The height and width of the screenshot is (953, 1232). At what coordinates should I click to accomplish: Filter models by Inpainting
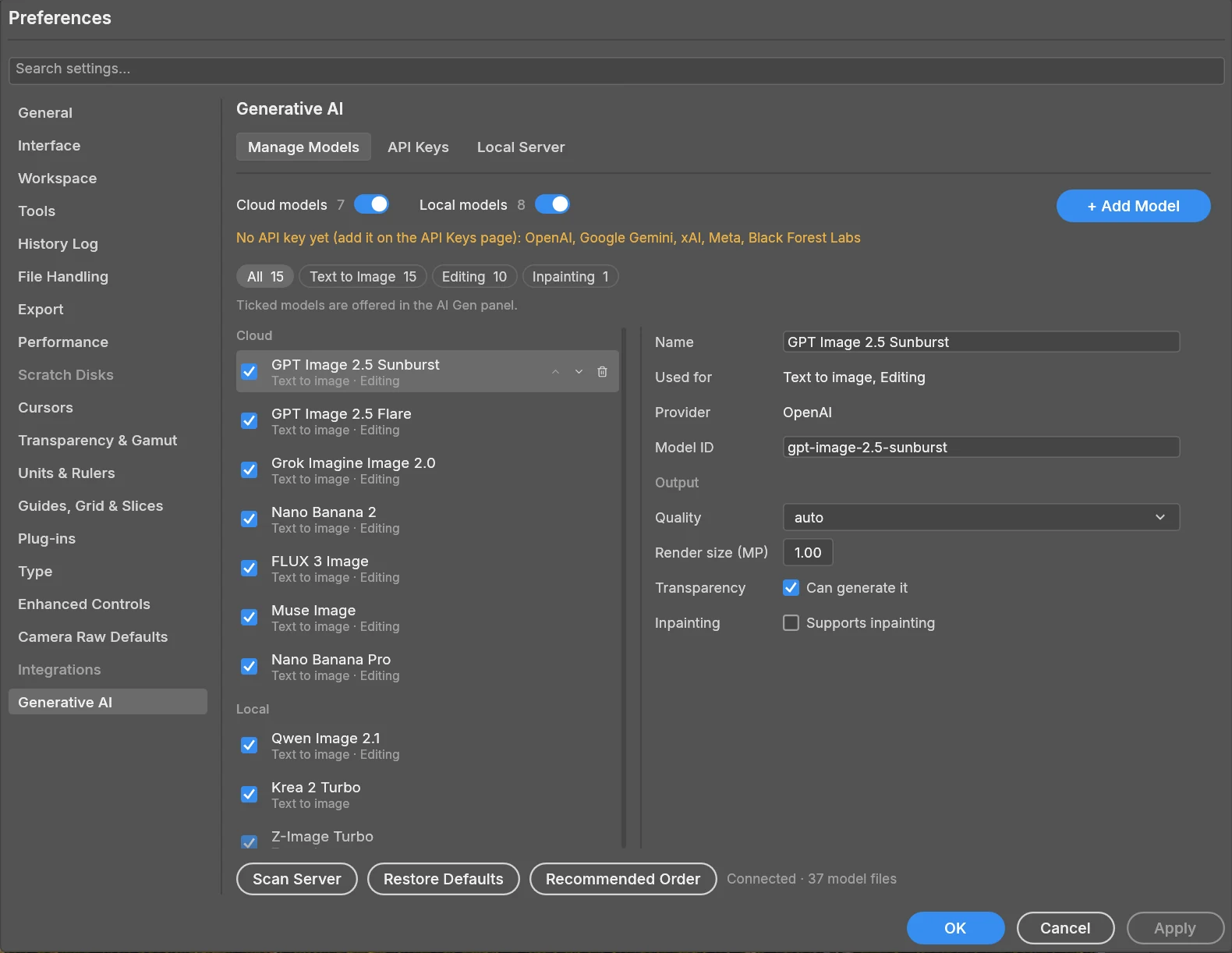tap(570, 277)
